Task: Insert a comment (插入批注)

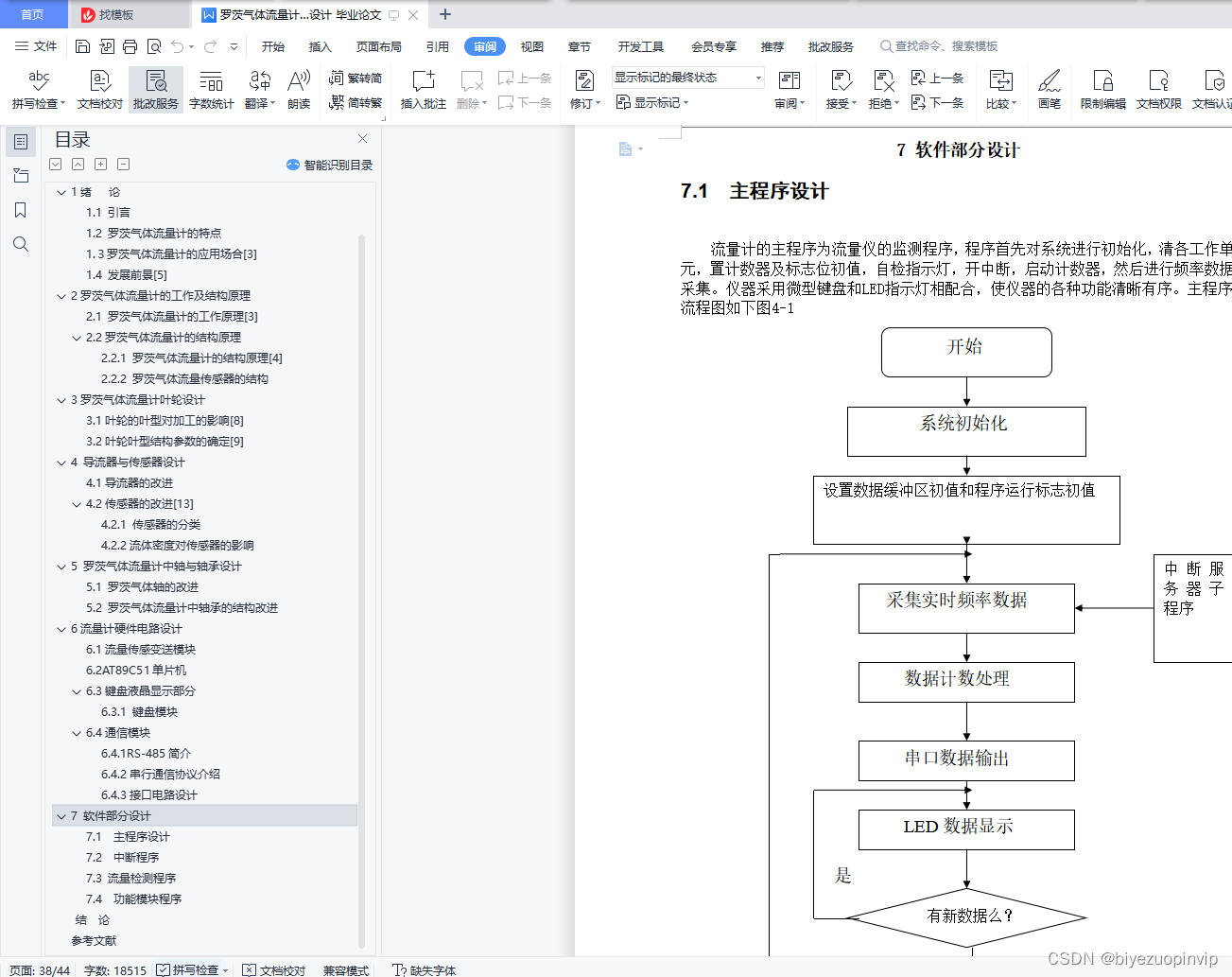Action: (x=423, y=90)
